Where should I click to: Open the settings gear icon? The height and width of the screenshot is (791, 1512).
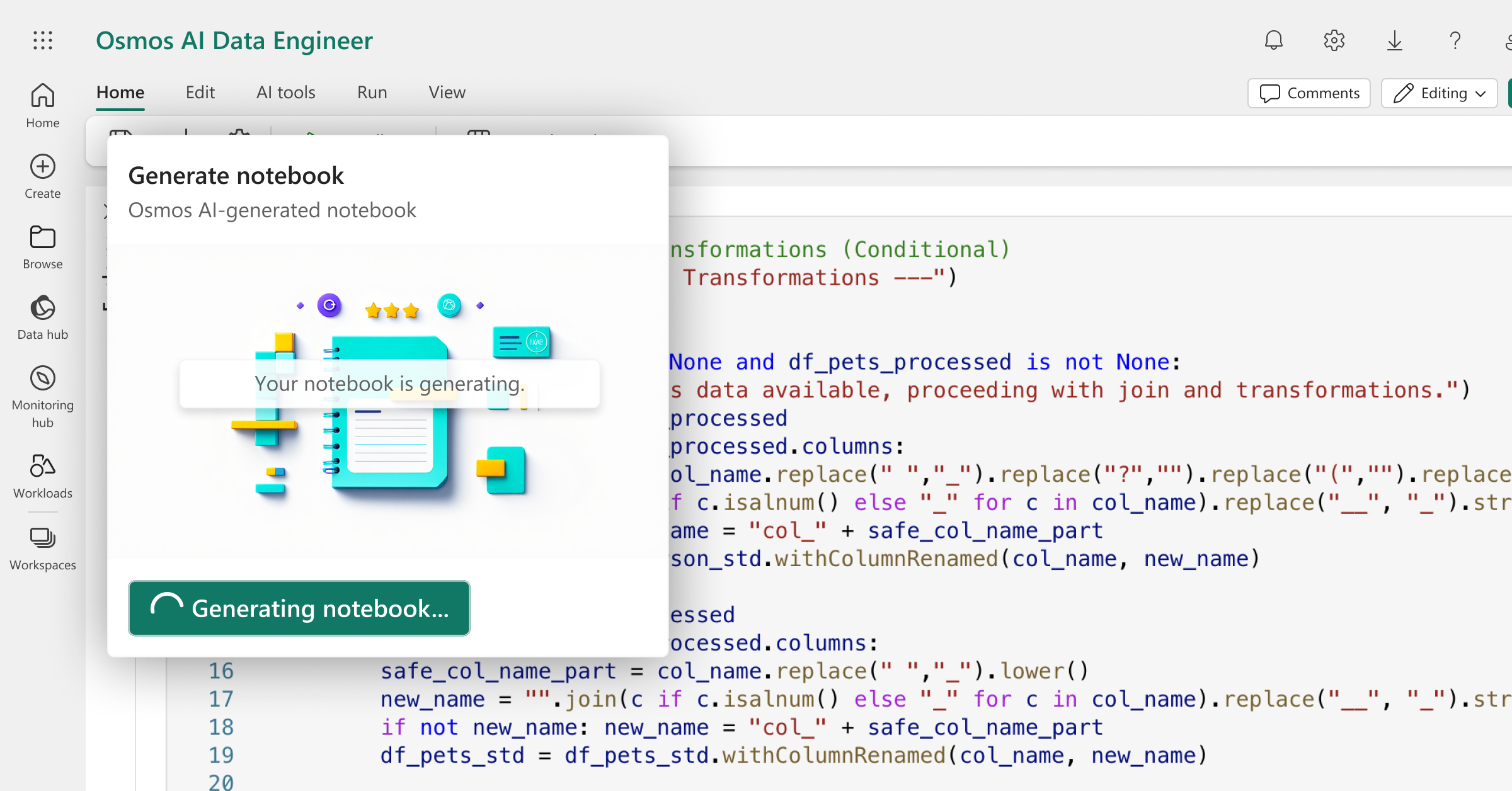[x=1334, y=40]
